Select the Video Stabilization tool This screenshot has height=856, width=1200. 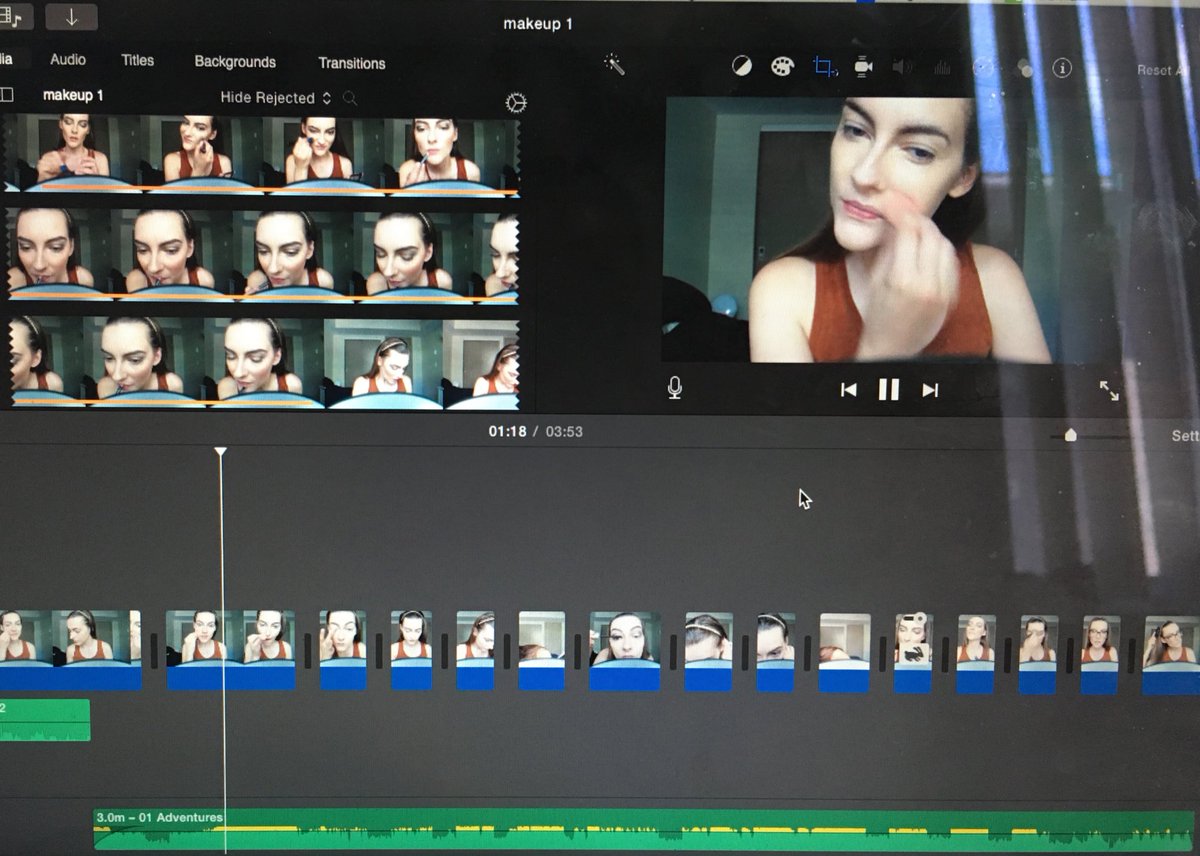[x=863, y=65]
